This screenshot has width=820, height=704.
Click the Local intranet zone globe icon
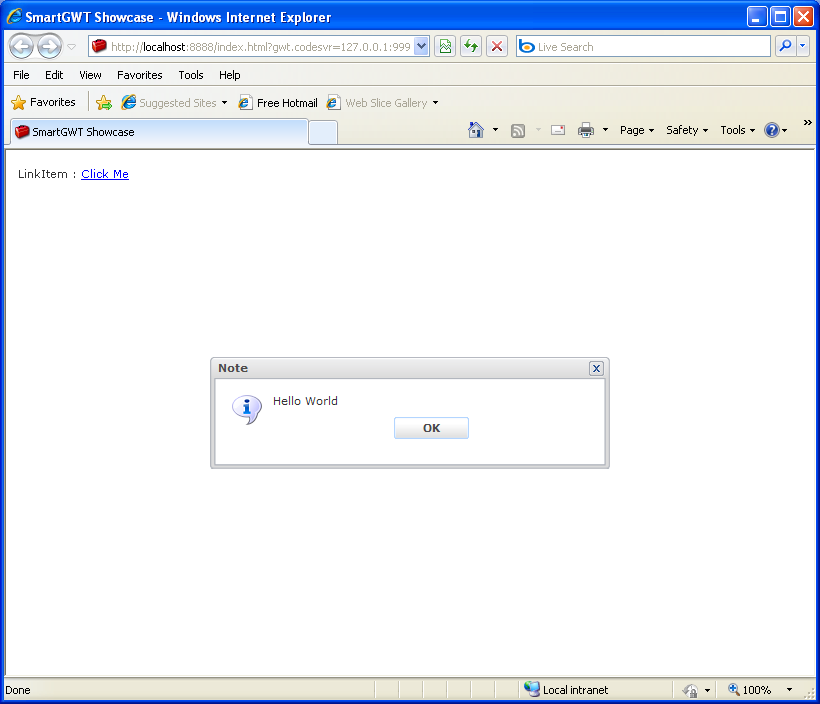pyautogui.click(x=531, y=689)
